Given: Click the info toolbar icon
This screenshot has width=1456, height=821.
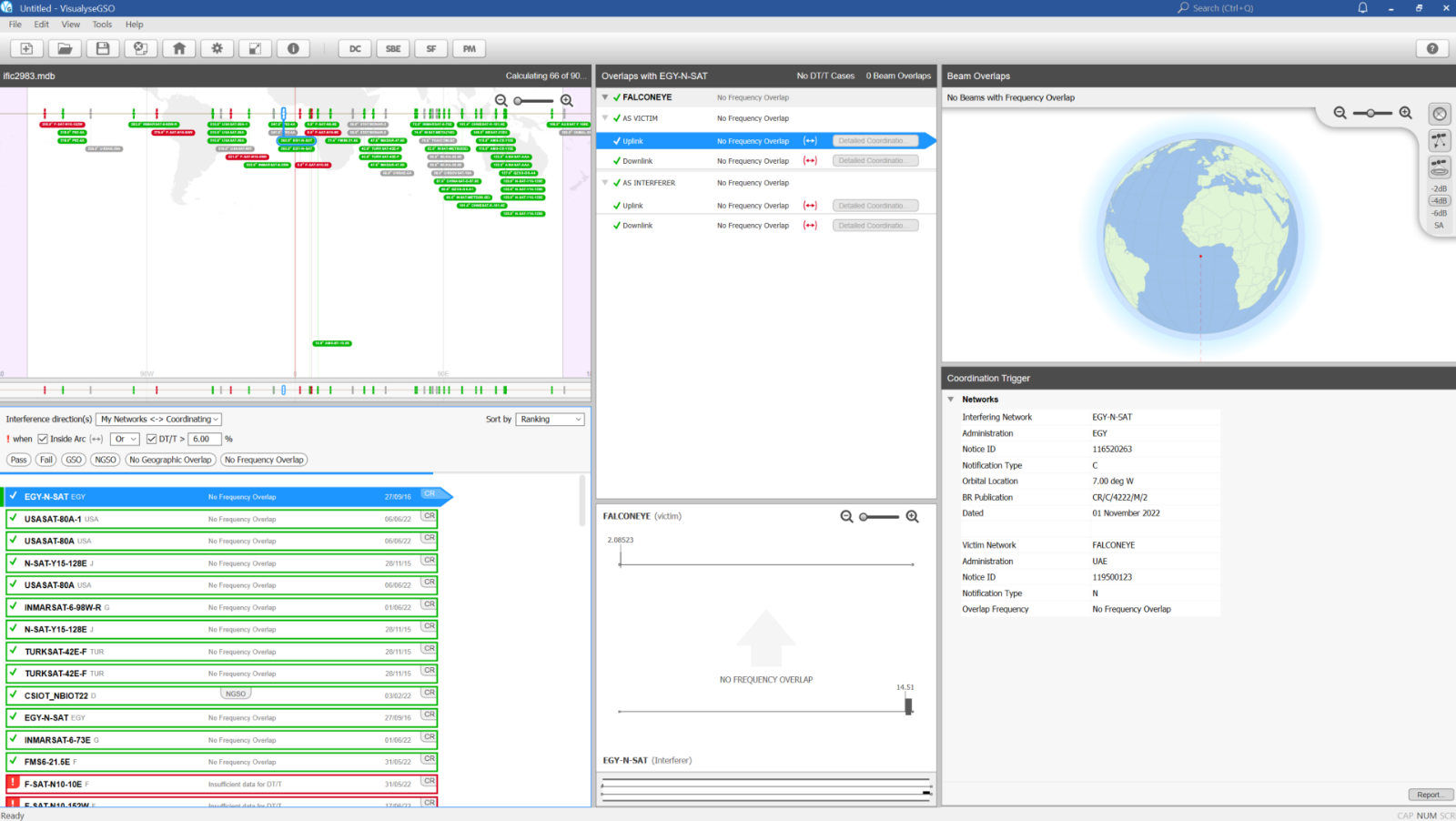Looking at the screenshot, I should tap(293, 49).
